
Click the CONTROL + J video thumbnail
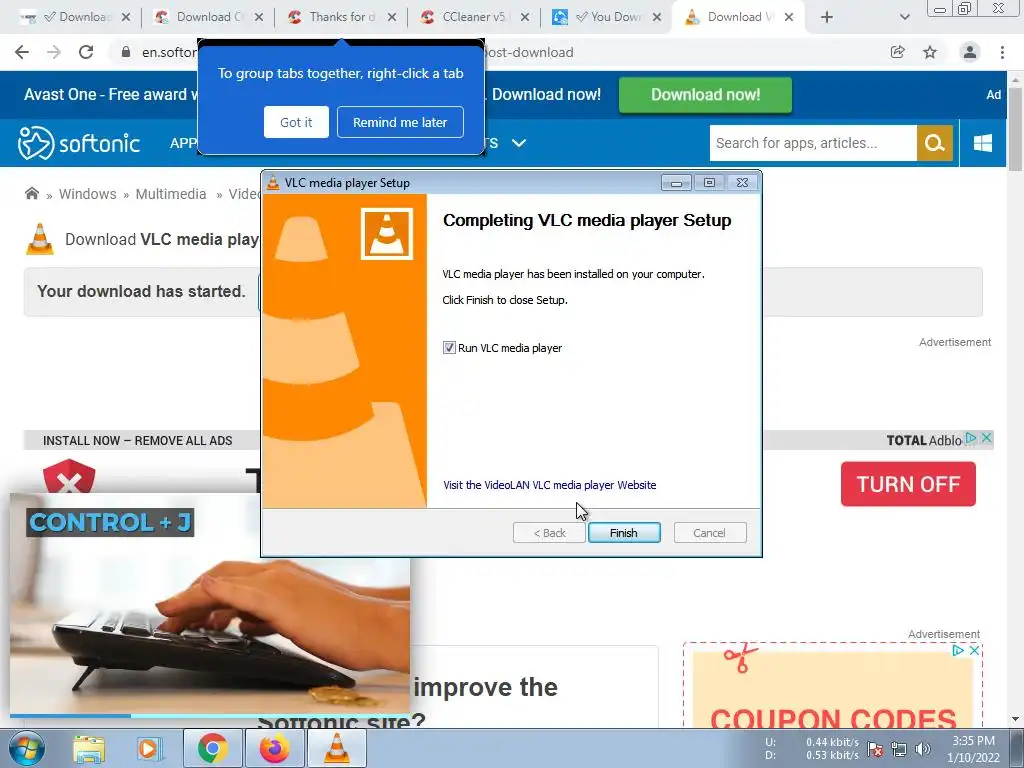tap(210, 604)
